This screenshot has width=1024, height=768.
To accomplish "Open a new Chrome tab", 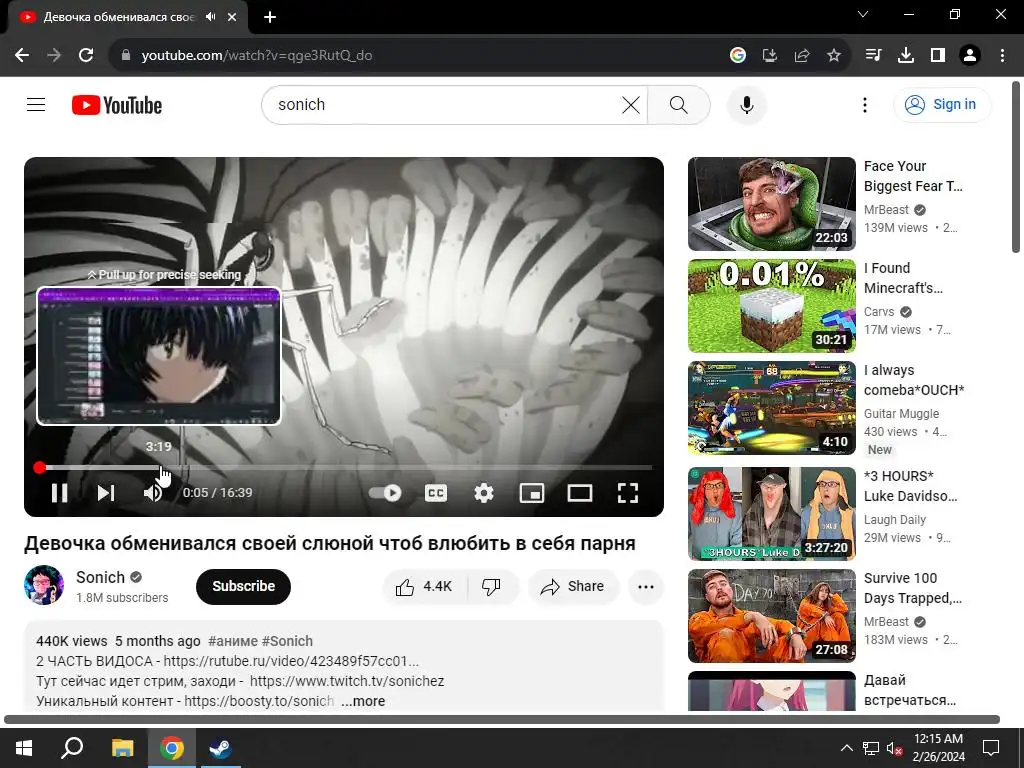I will [270, 17].
